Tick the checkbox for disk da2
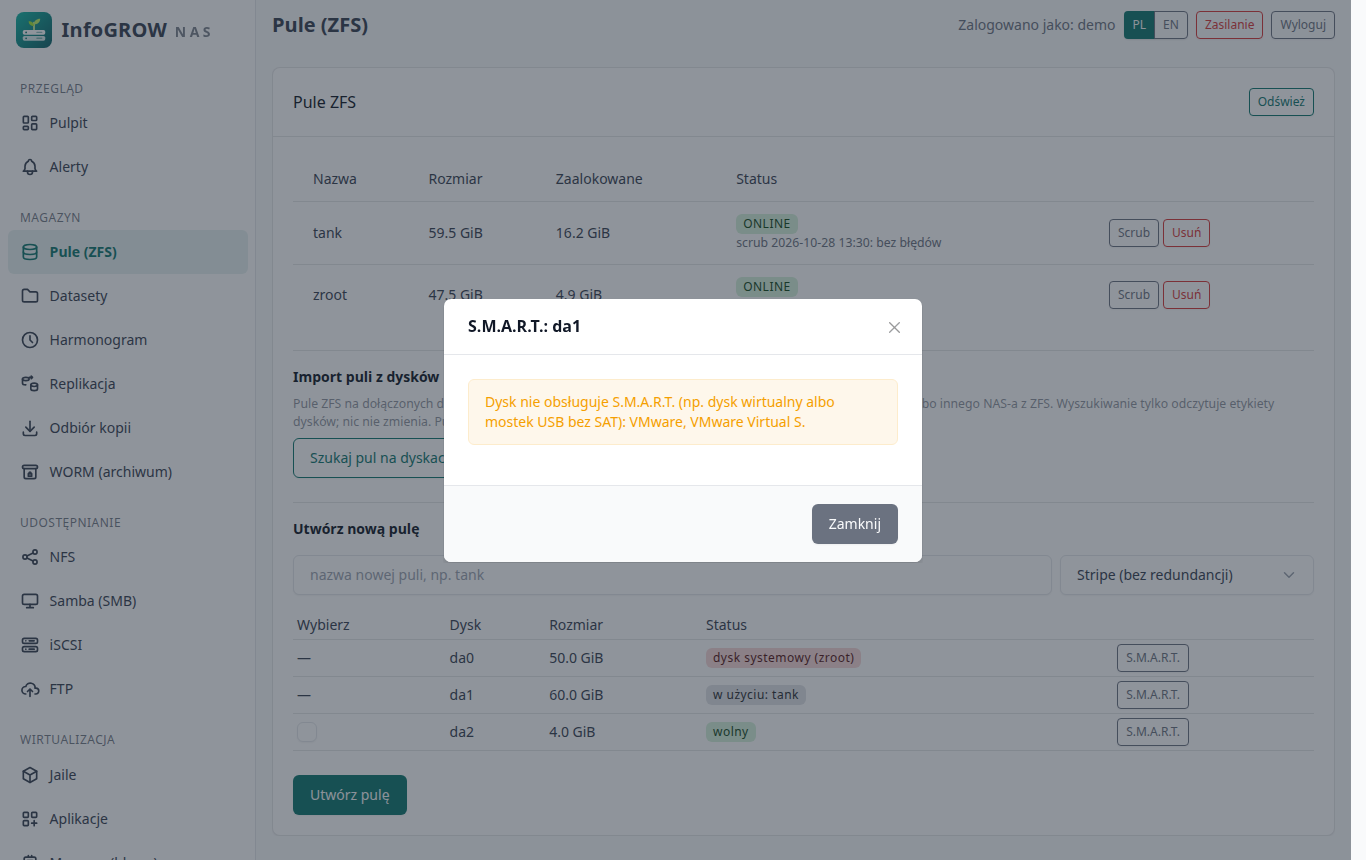Screen dimensions: 1366x860 [x=307, y=732]
